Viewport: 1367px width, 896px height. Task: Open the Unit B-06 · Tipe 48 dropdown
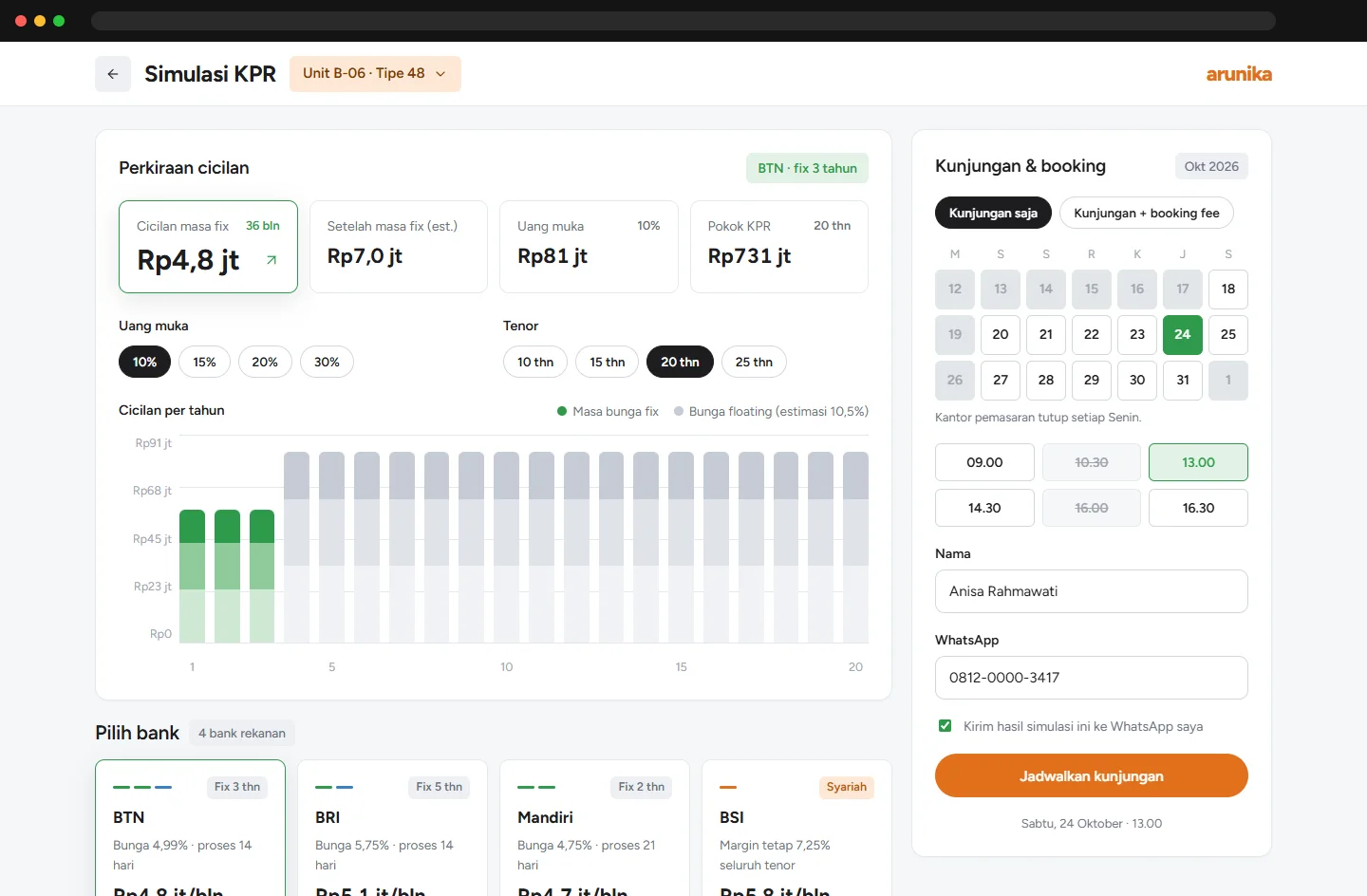(375, 74)
